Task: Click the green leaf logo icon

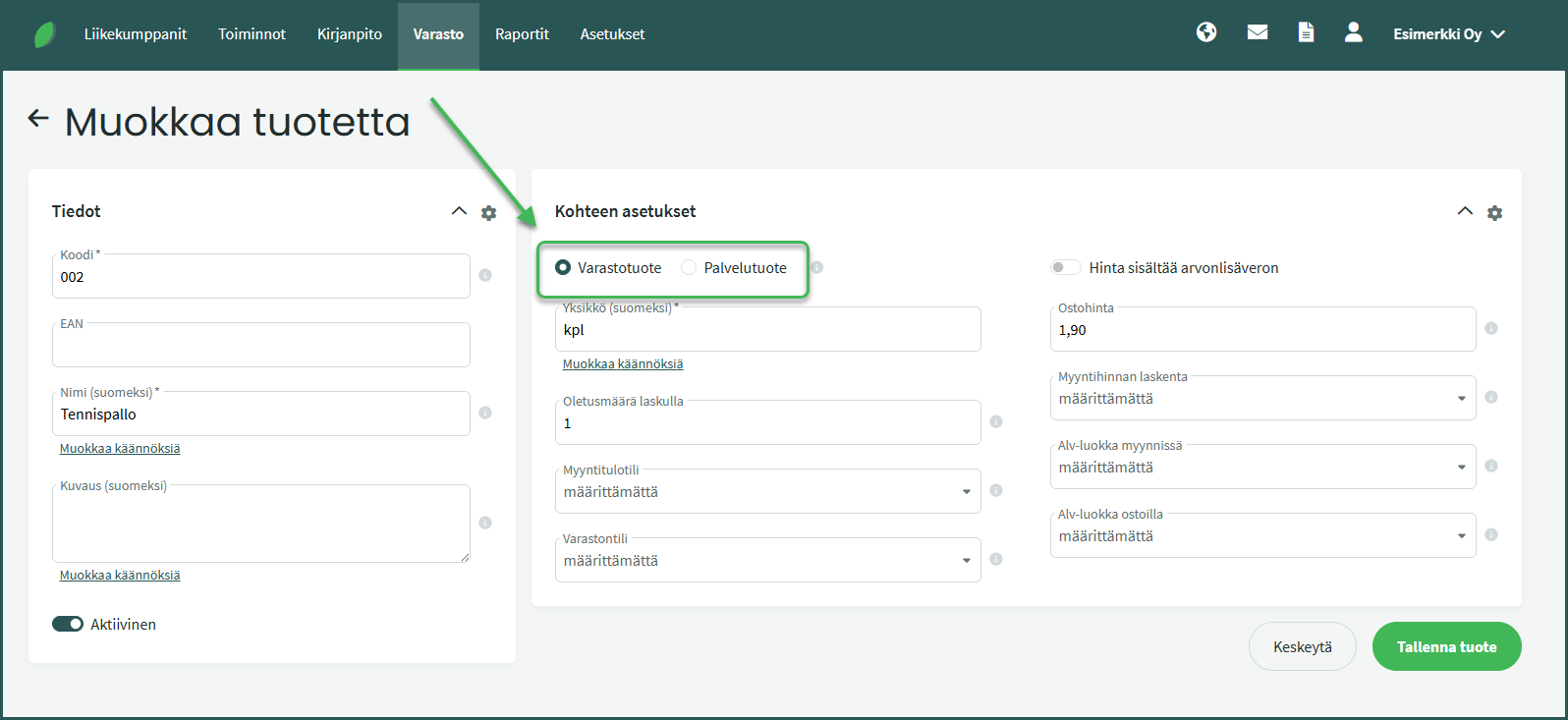Action: tap(45, 34)
